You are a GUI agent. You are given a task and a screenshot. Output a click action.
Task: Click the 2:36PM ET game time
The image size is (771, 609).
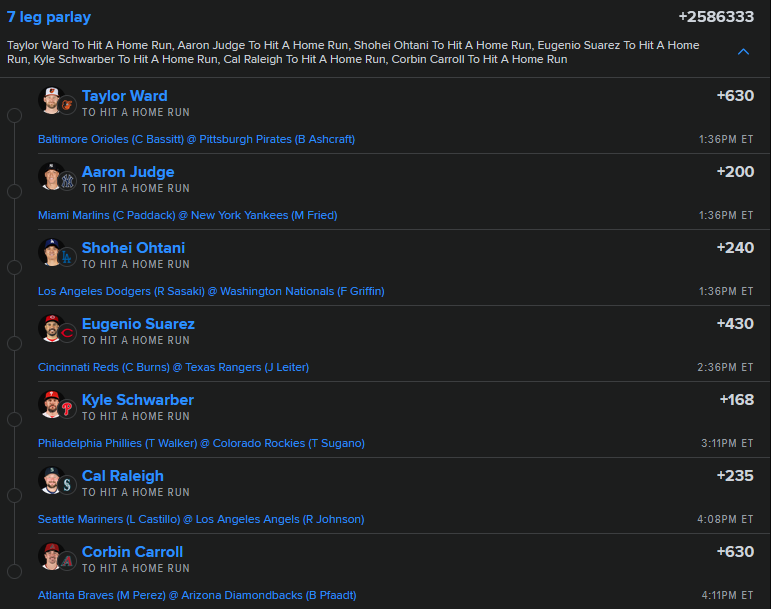[x=725, y=367]
